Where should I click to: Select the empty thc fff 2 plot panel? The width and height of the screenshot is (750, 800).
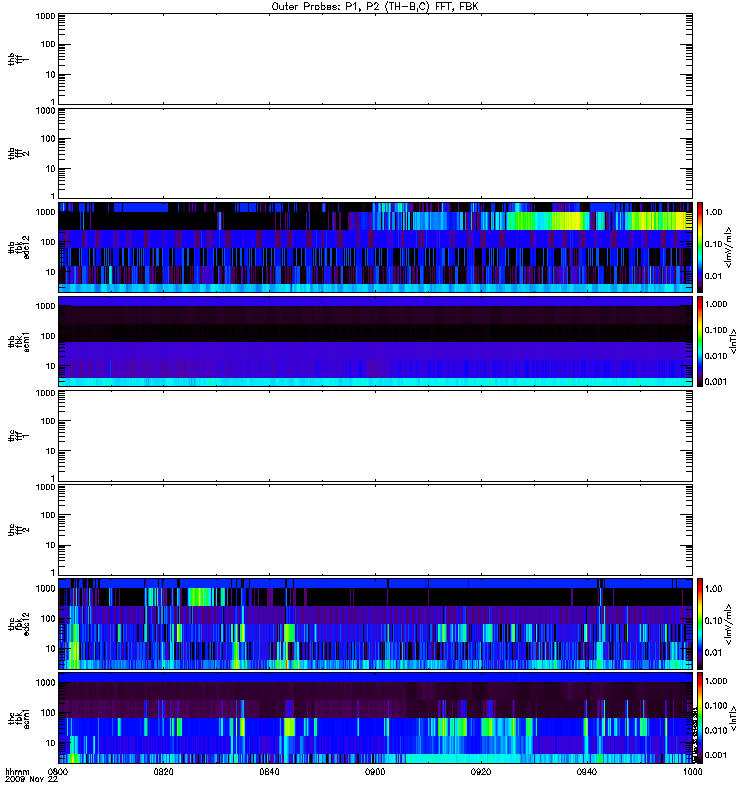point(376,530)
